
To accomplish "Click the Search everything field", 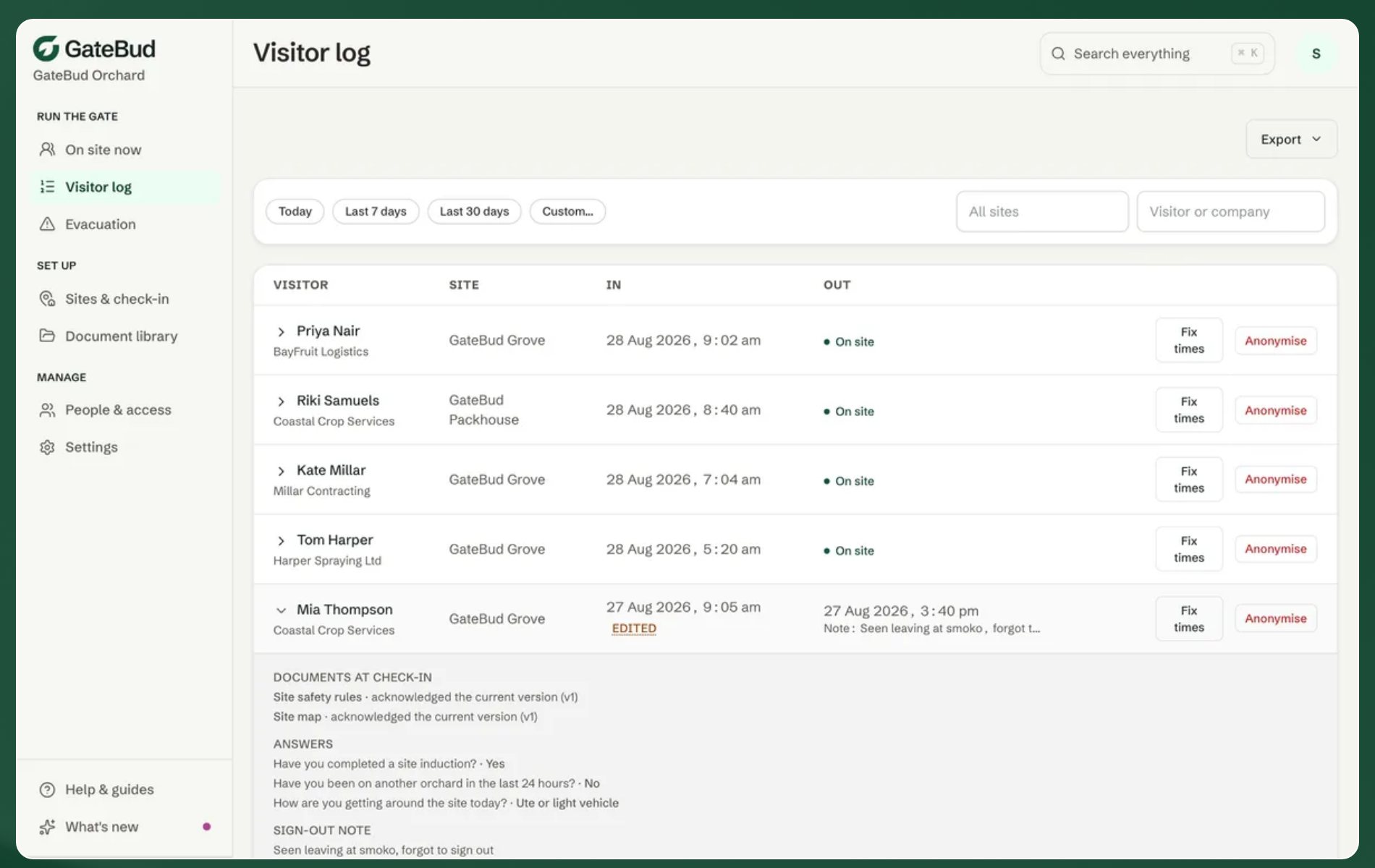I will click(x=1156, y=54).
